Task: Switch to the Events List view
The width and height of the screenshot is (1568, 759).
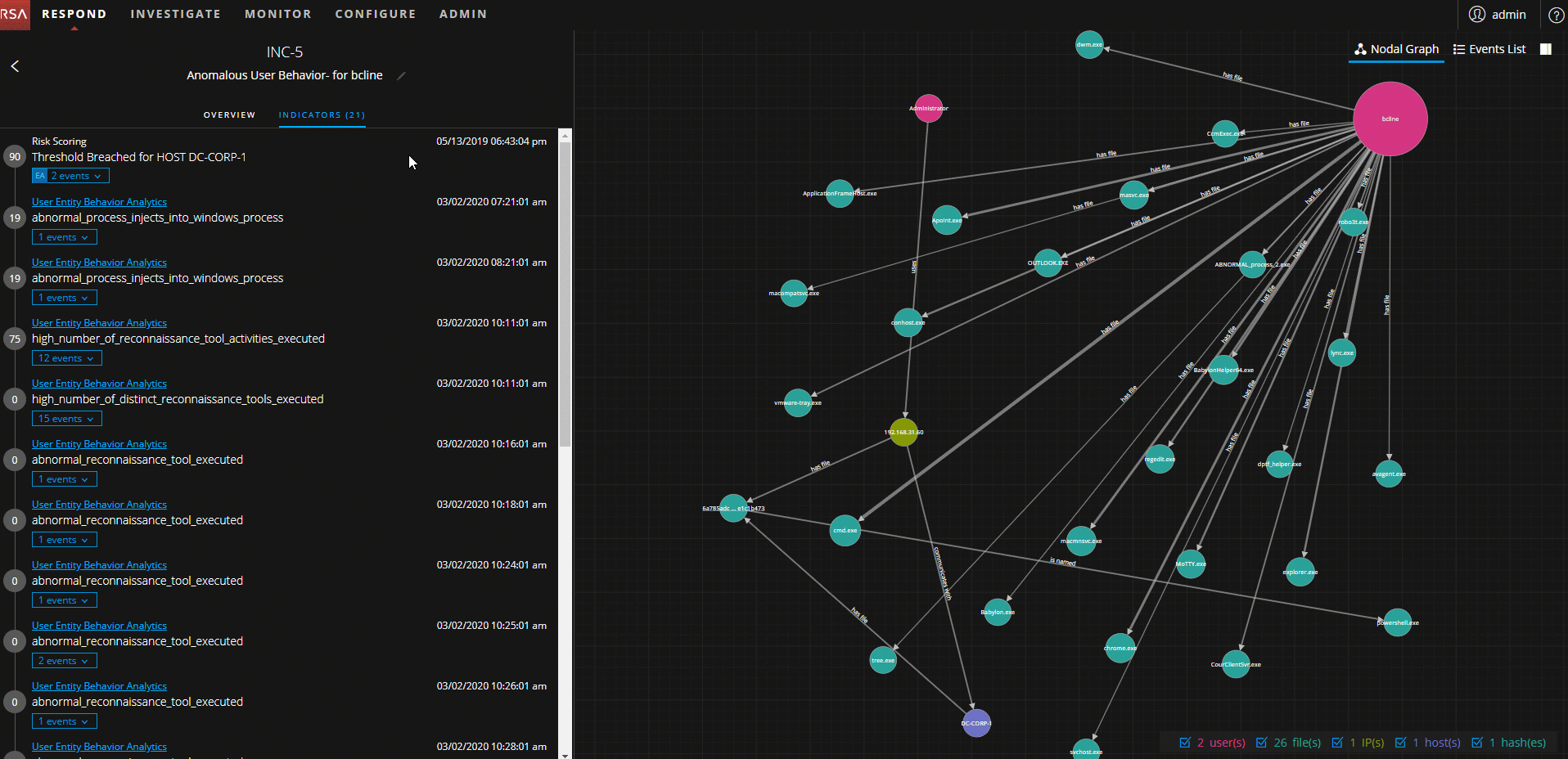Action: tap(1489, 49)
